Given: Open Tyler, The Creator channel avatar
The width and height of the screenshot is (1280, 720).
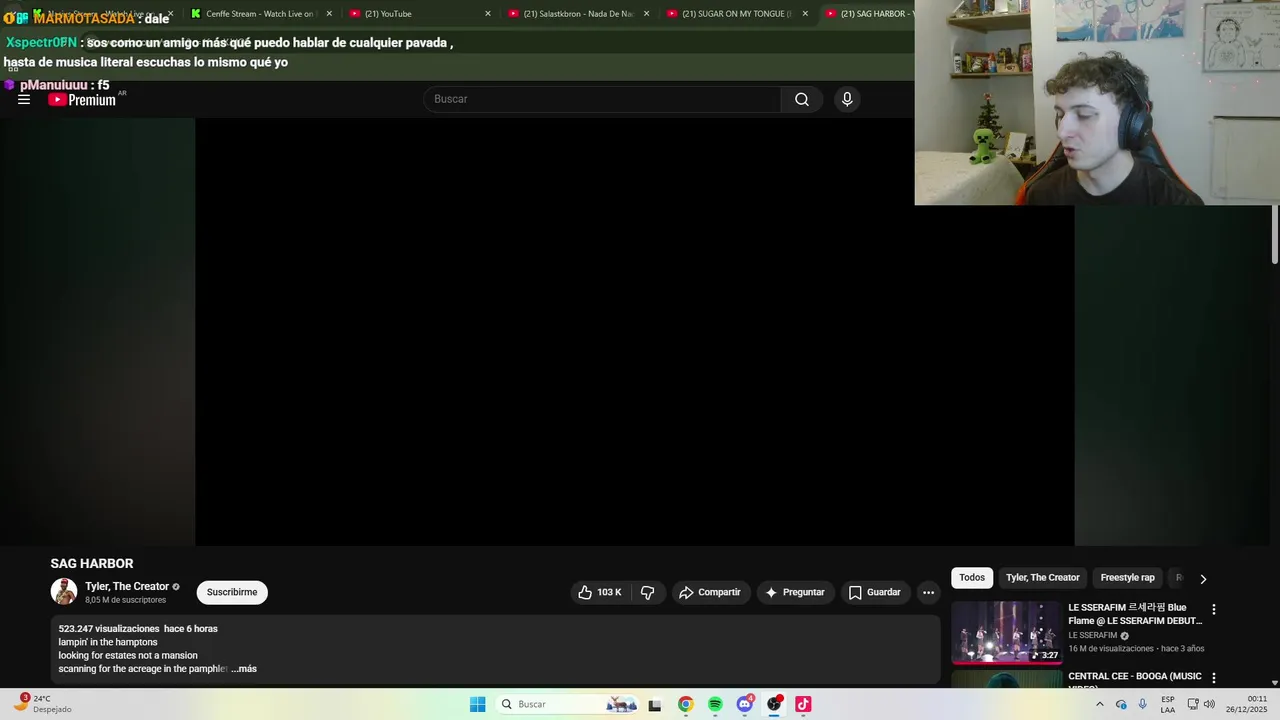Looking at the screenshot, I should (64, 592).
